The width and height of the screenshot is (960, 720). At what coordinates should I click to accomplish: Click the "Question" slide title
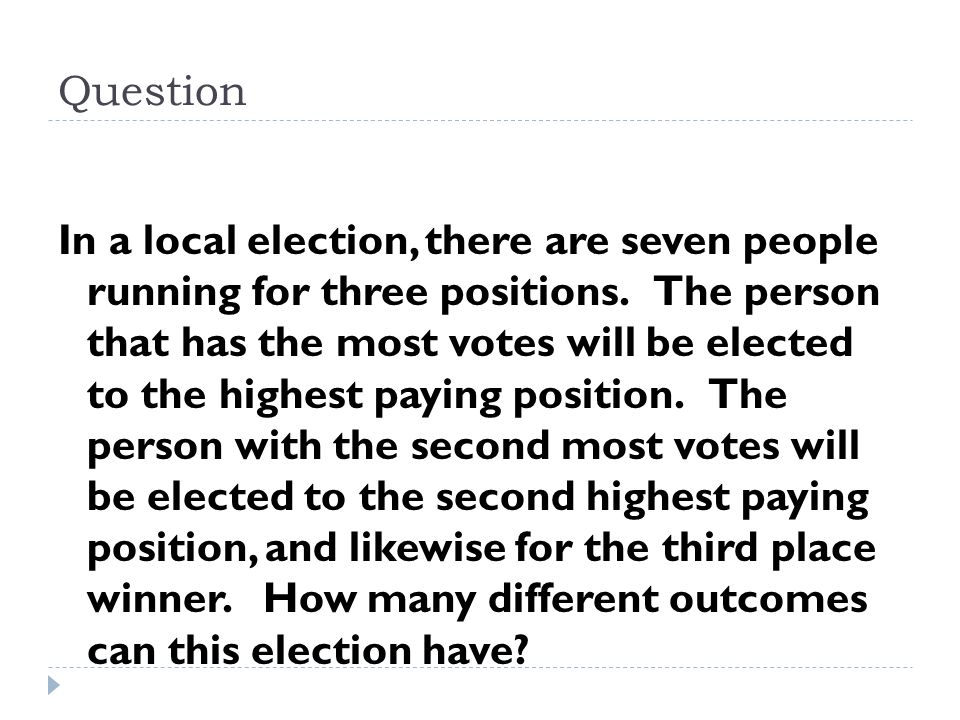pos(152,92)
